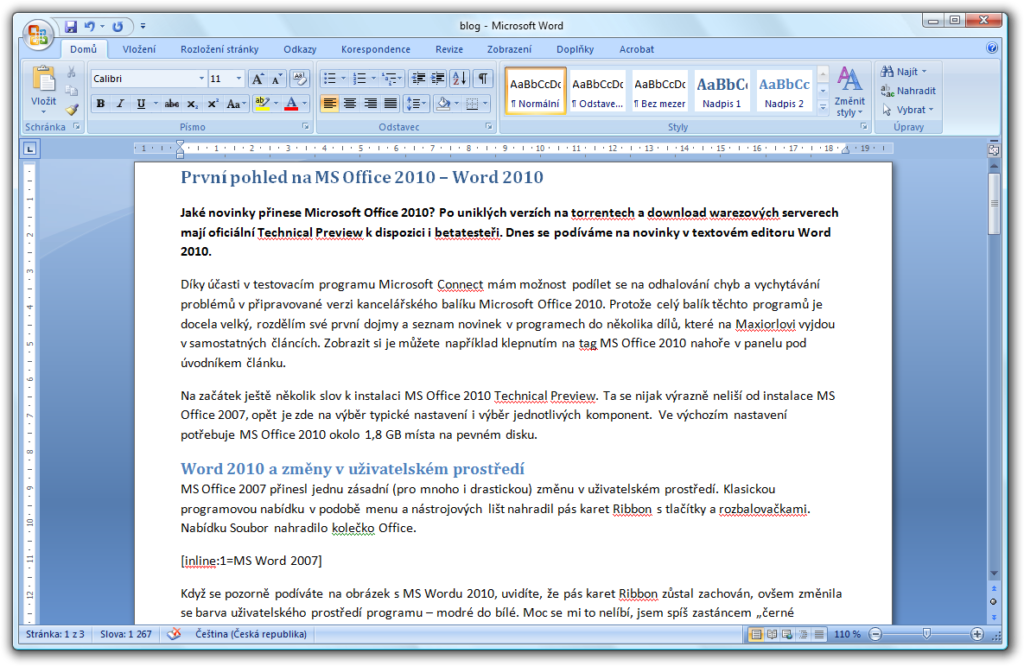Click word count Slova: 1 267
Image resolution: width=1024 pixels, height=666 pixels.
coord(126,634)
